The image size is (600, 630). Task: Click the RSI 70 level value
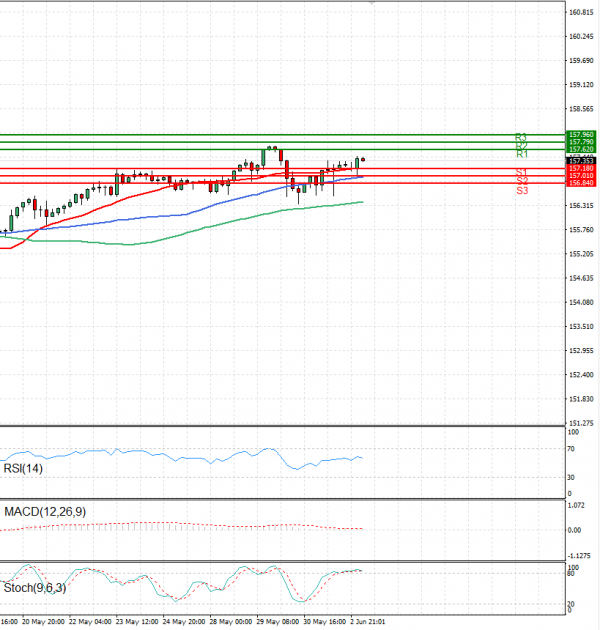click(x=571, y=449)
